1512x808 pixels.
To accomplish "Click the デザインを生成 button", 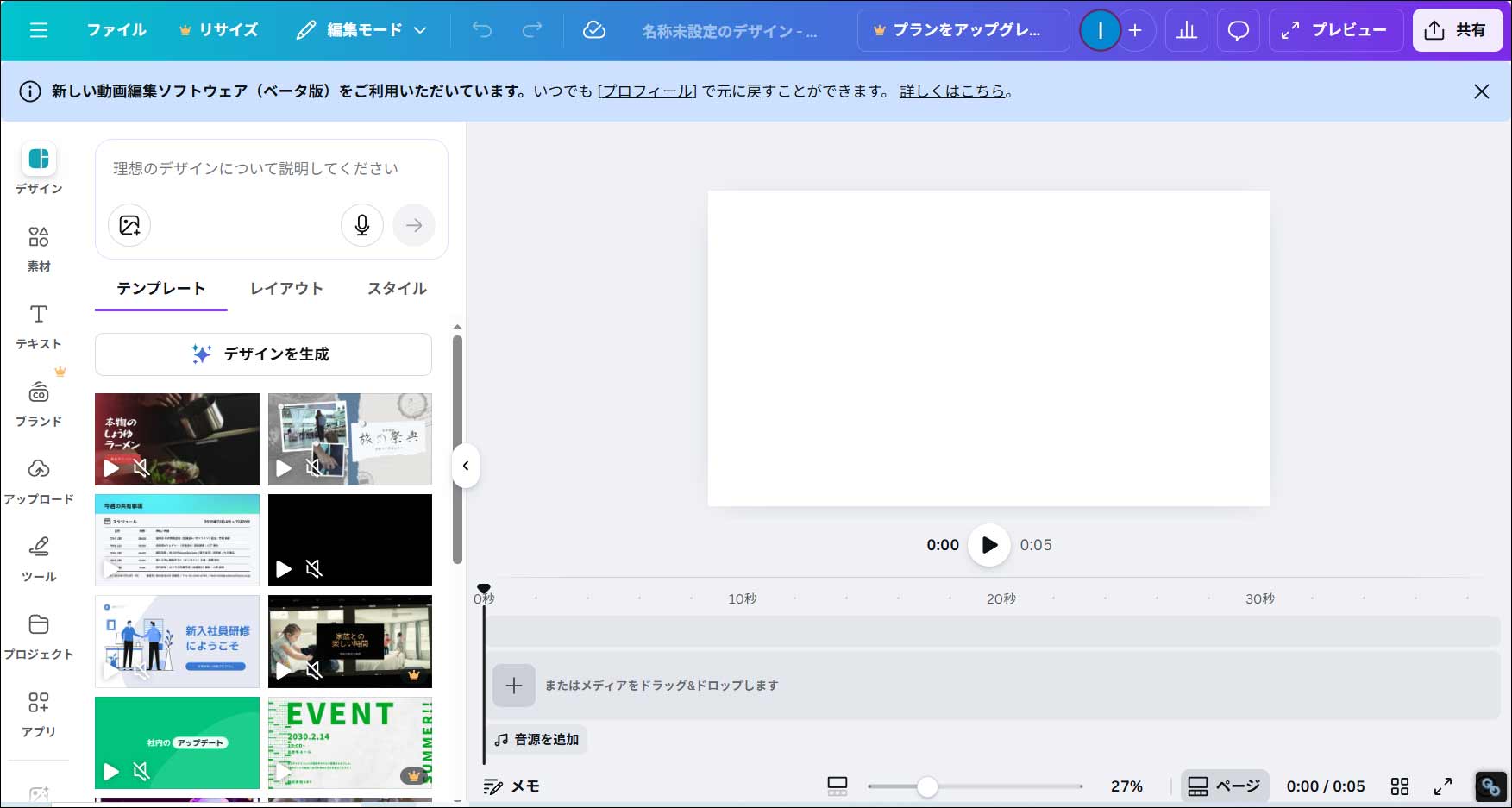I will click(x=263, y=354).
